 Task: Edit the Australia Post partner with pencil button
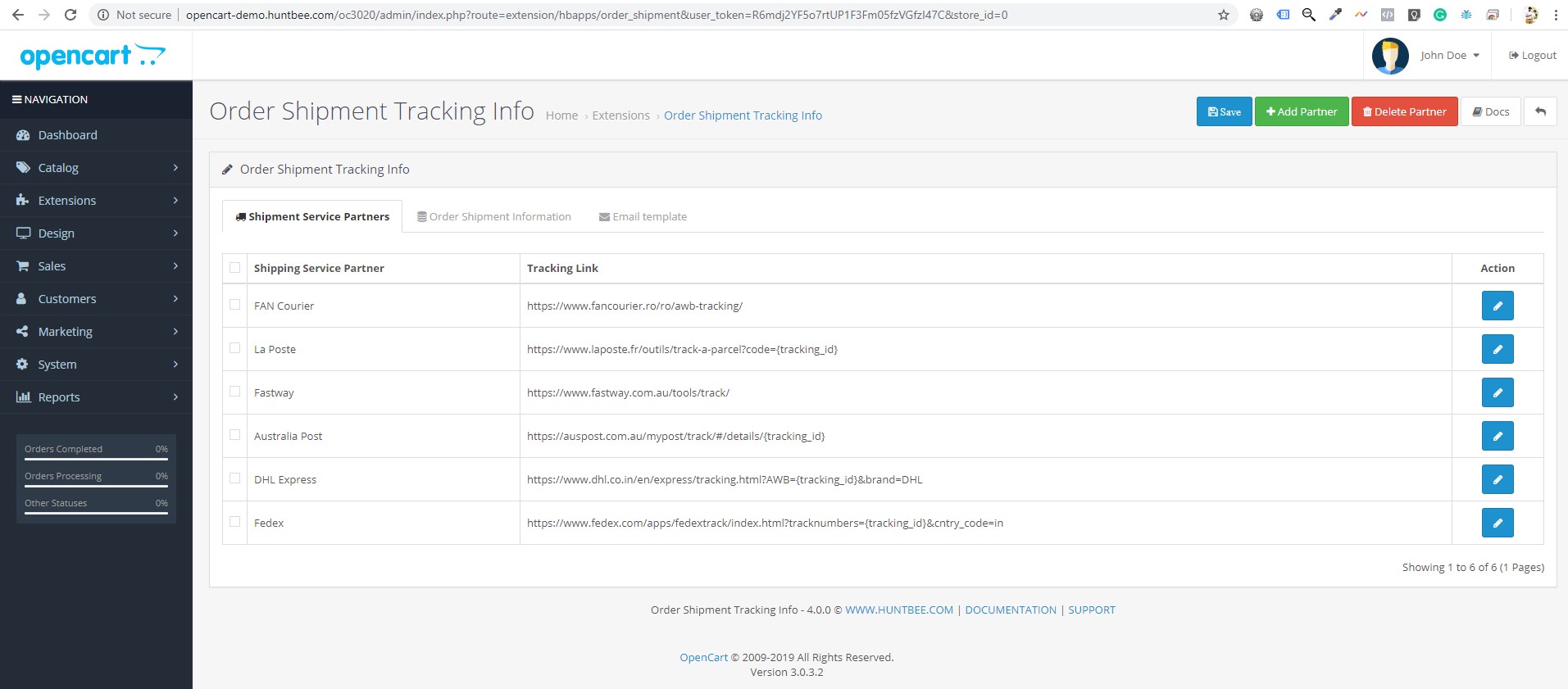point(1497,436)
